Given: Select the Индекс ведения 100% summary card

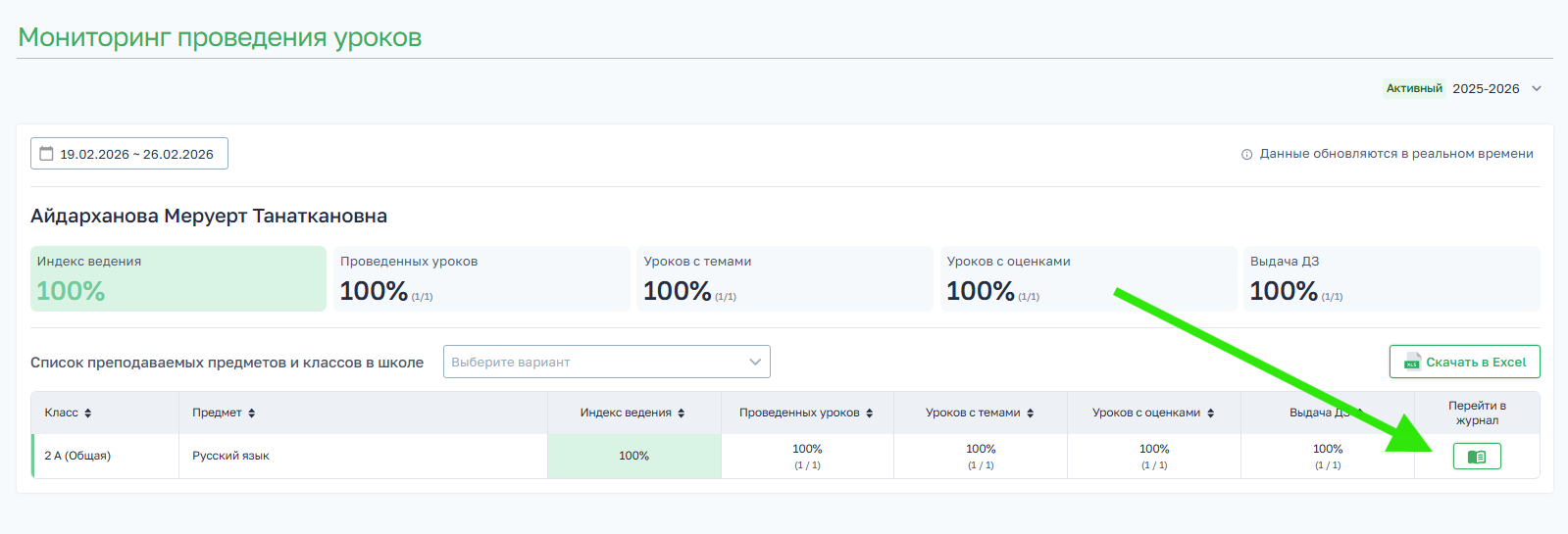Looking at the screenshot, I should tap(177, 279).
